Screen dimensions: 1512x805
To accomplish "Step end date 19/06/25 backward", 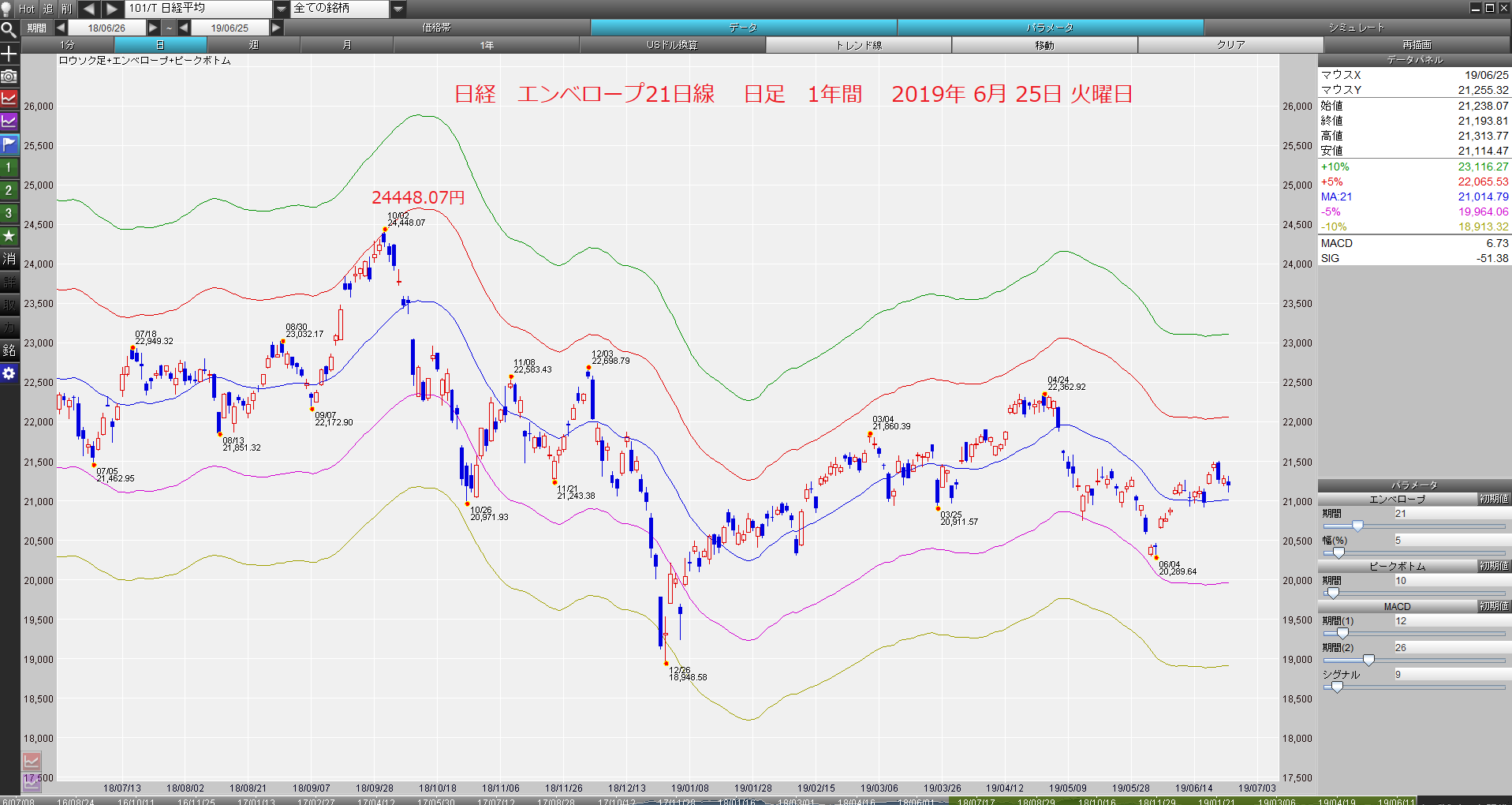I will pyautogui.click(x=184, y=28).
